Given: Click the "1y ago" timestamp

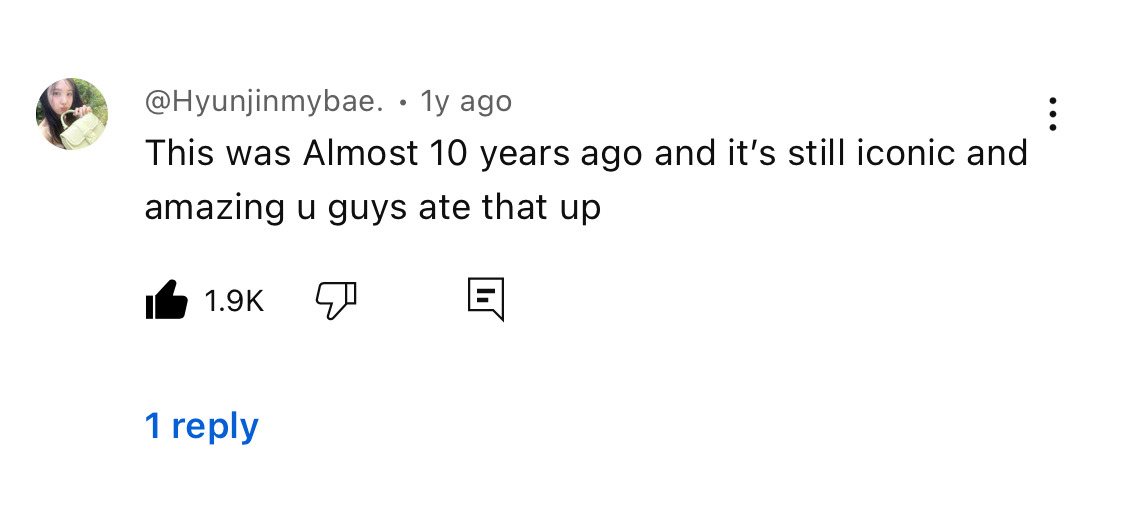Looking at the screenshot, I should tap(466, 101).
